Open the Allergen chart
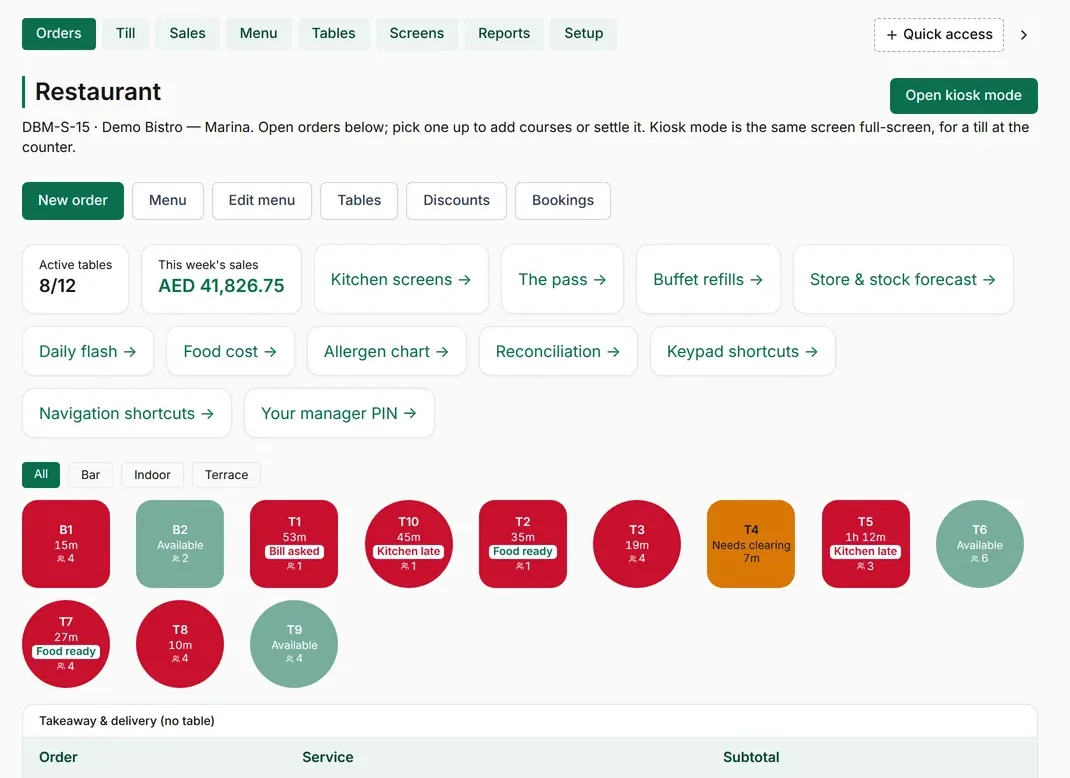 pyautogui.click(x=386, y=351)
